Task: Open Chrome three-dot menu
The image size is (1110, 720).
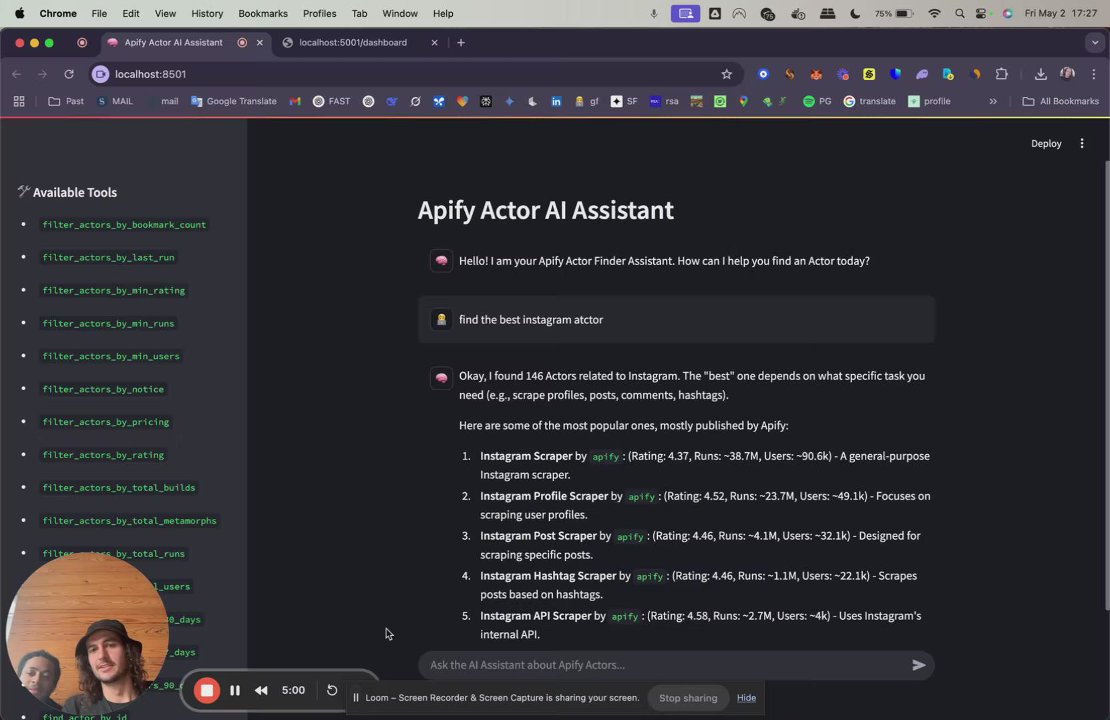Action: (x=1094, y=74)
